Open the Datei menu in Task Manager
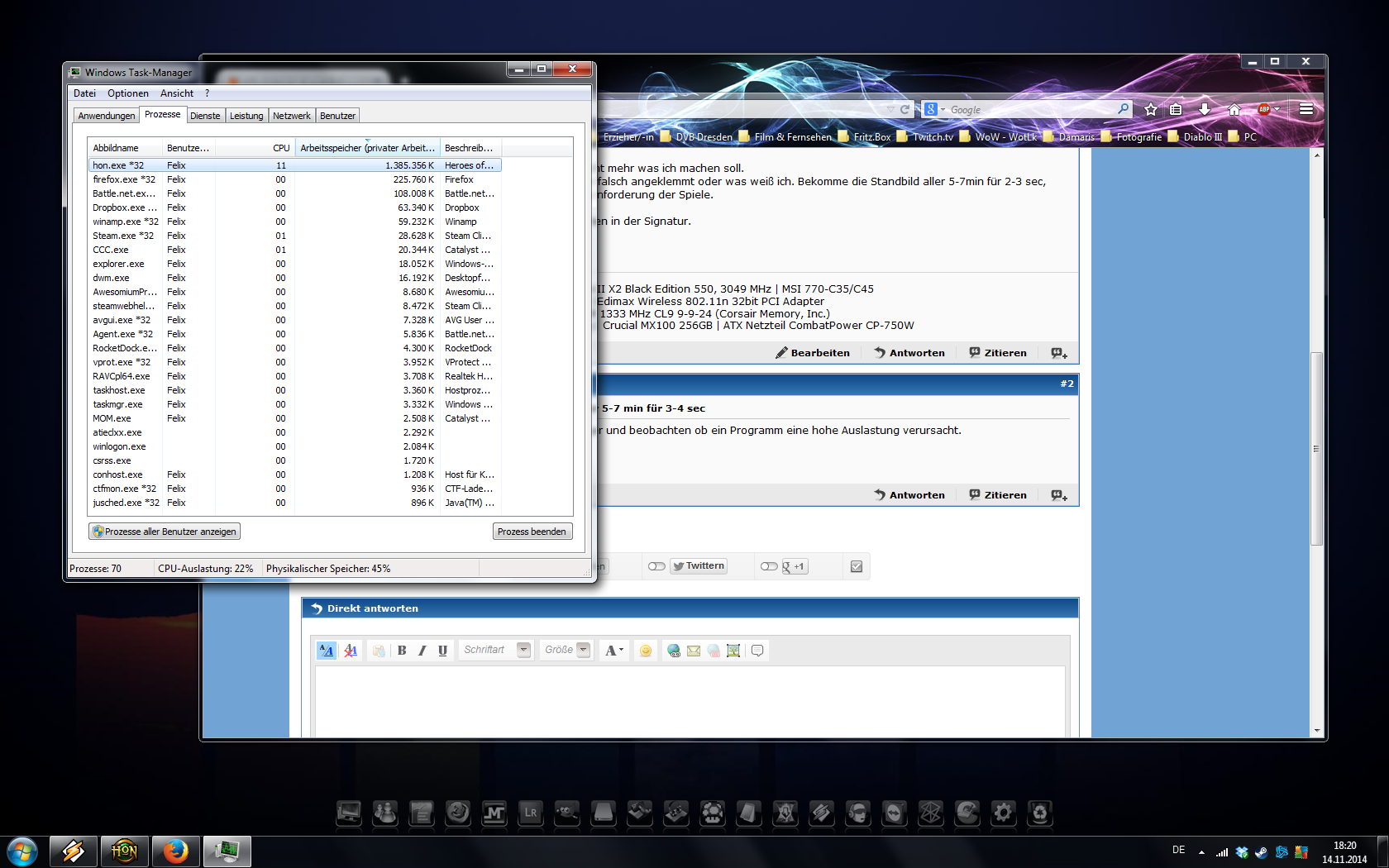 point(84,93)
